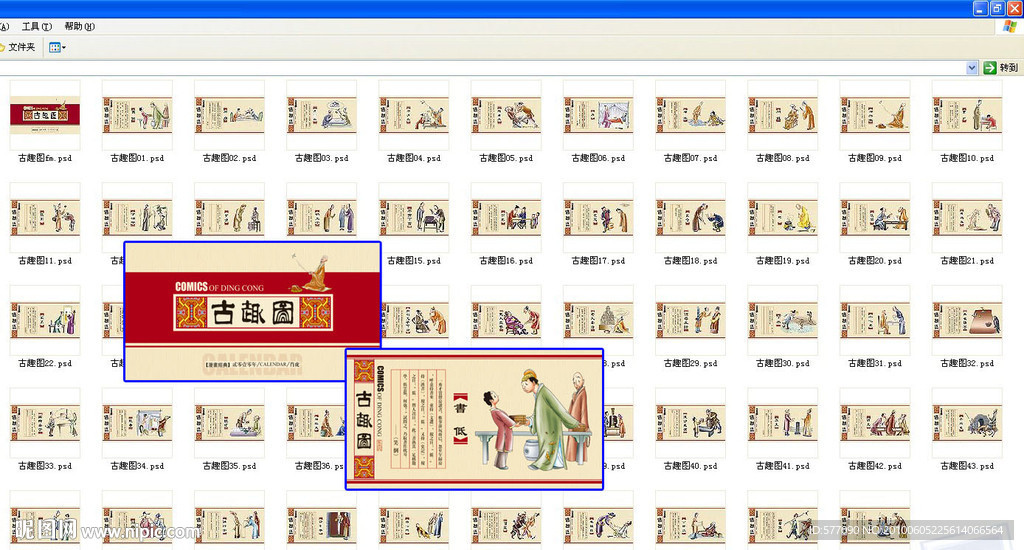Click the large 書低 comic page preview
The width and height of the screenshot is (1024, 550).
pos(474,419)
